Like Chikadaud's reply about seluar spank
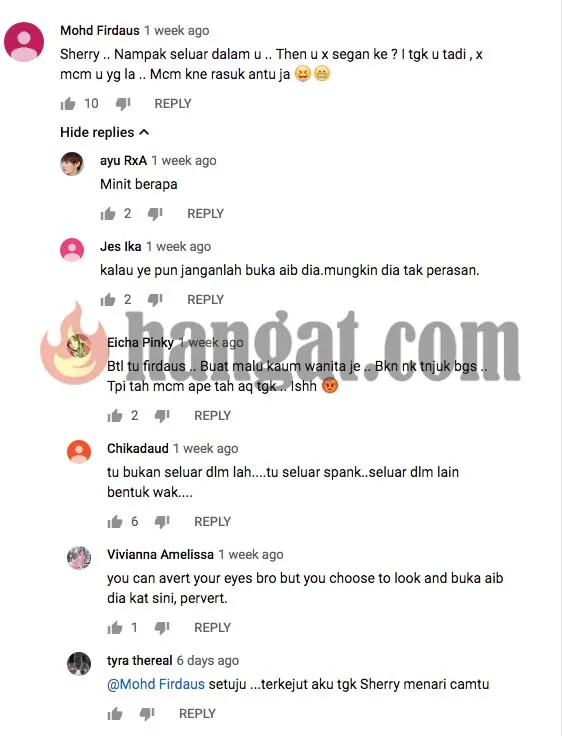The height and width of the screenshot is (736, 562). pyautogui.click(x=115, y=522)
